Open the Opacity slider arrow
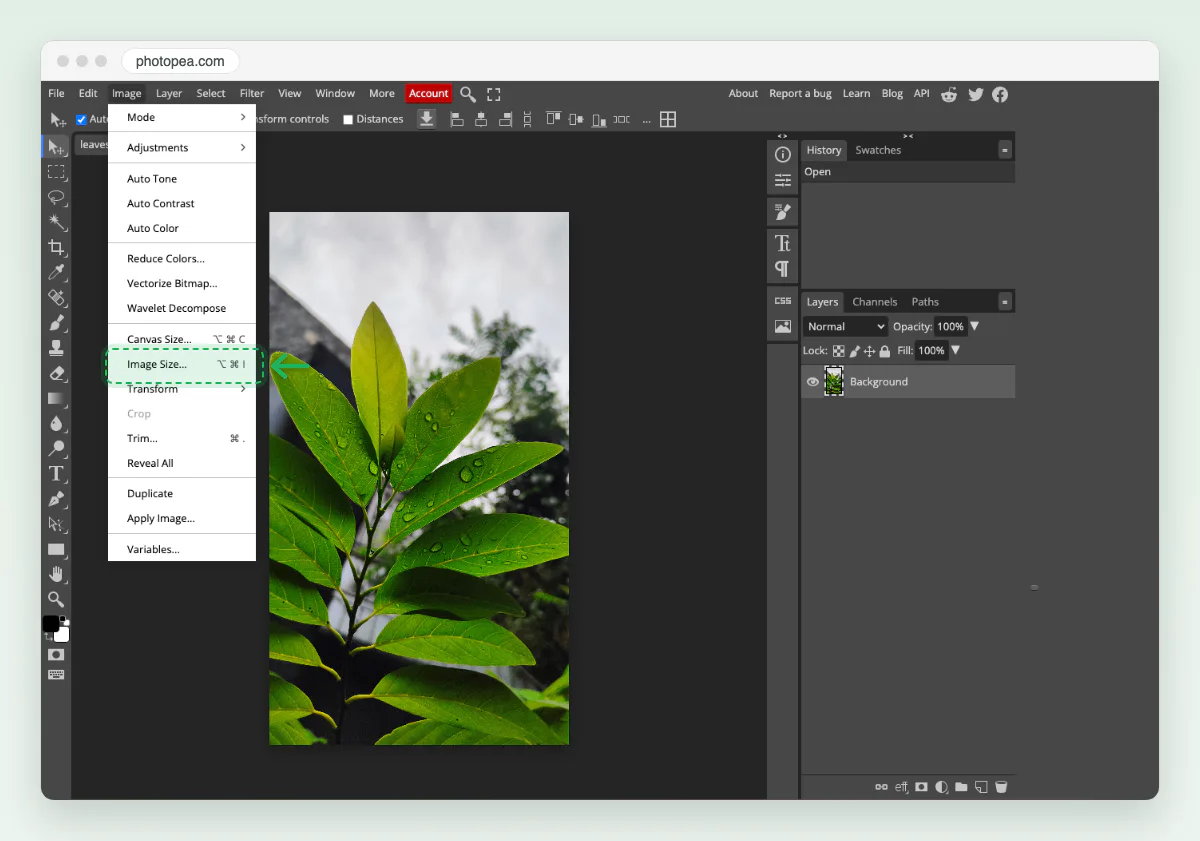The width and height of the screenshot is (1200, 841). click(975, 326)
